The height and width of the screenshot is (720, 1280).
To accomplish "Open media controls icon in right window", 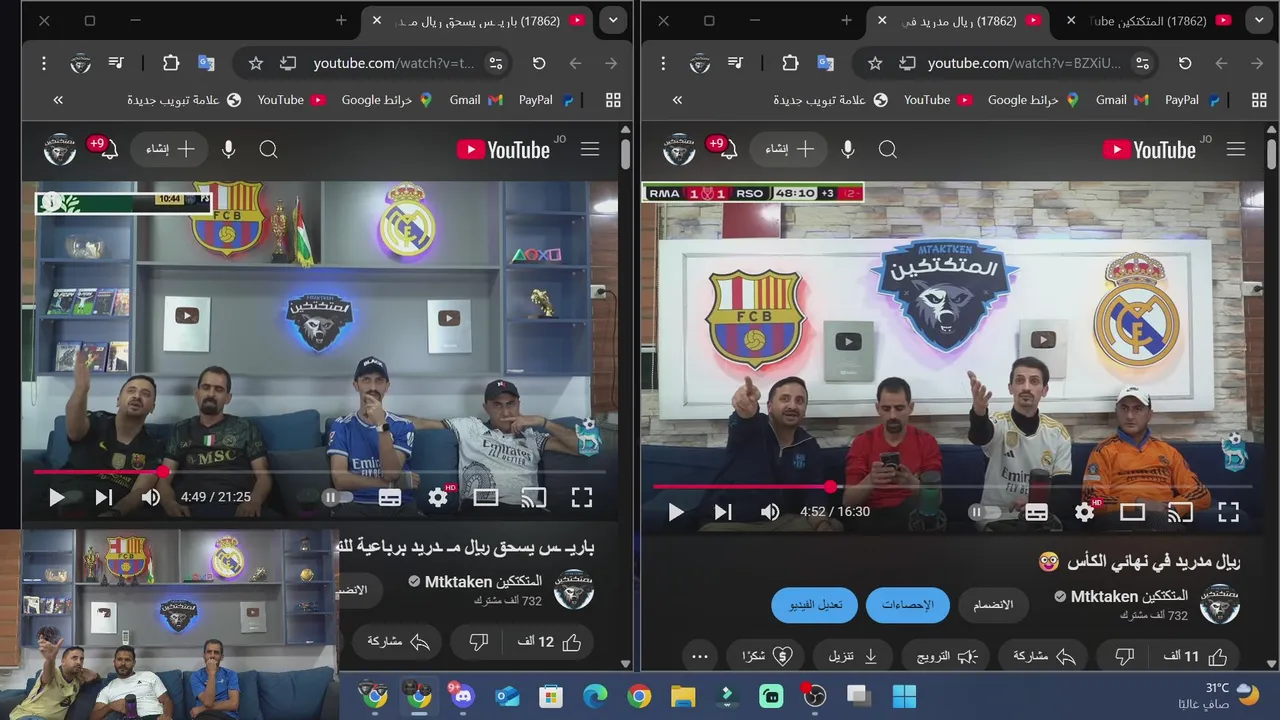I will [736, 63].
